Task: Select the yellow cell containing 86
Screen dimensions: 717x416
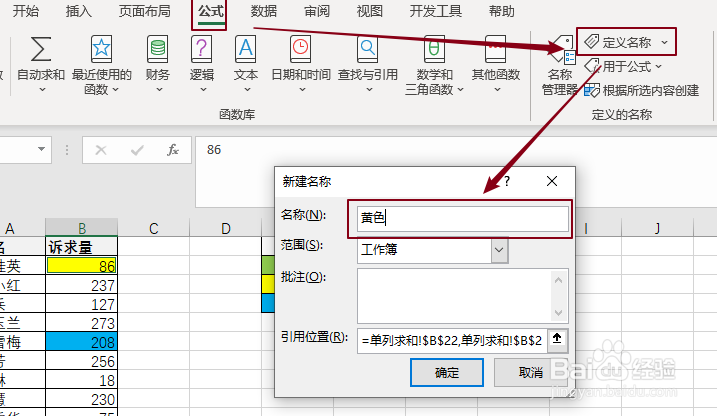Action: click(x=81, y=266)
